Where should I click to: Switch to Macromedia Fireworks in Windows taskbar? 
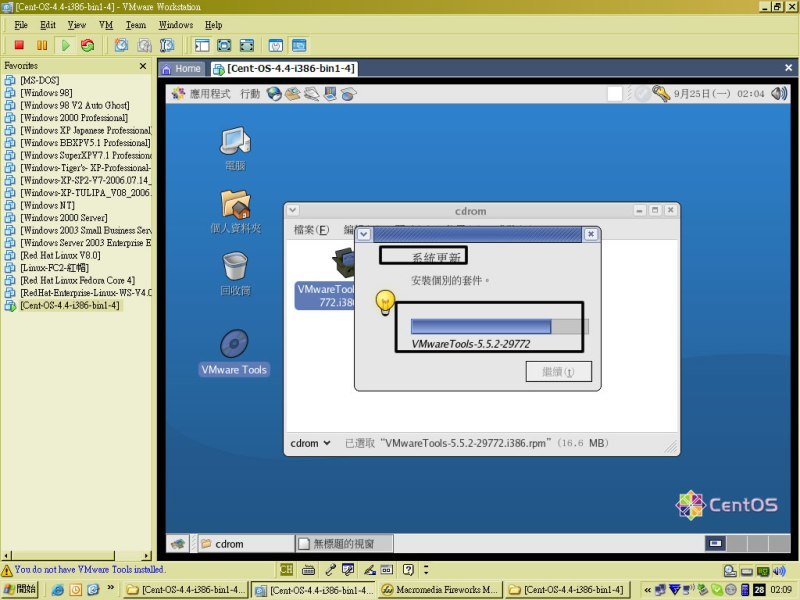click(440, 590)
